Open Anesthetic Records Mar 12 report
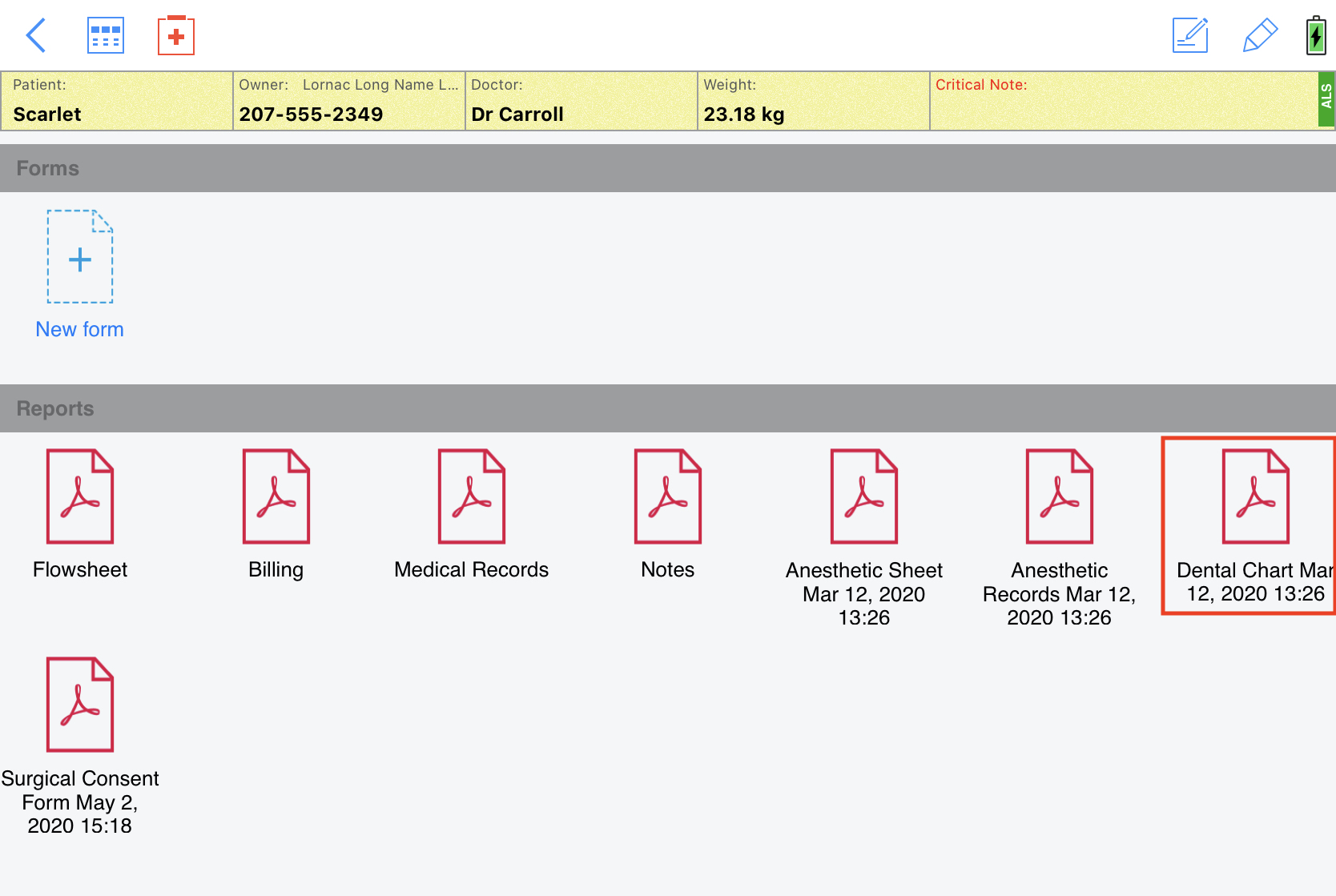Screen dimensions: 1336x896 (x=1059, y=496)
